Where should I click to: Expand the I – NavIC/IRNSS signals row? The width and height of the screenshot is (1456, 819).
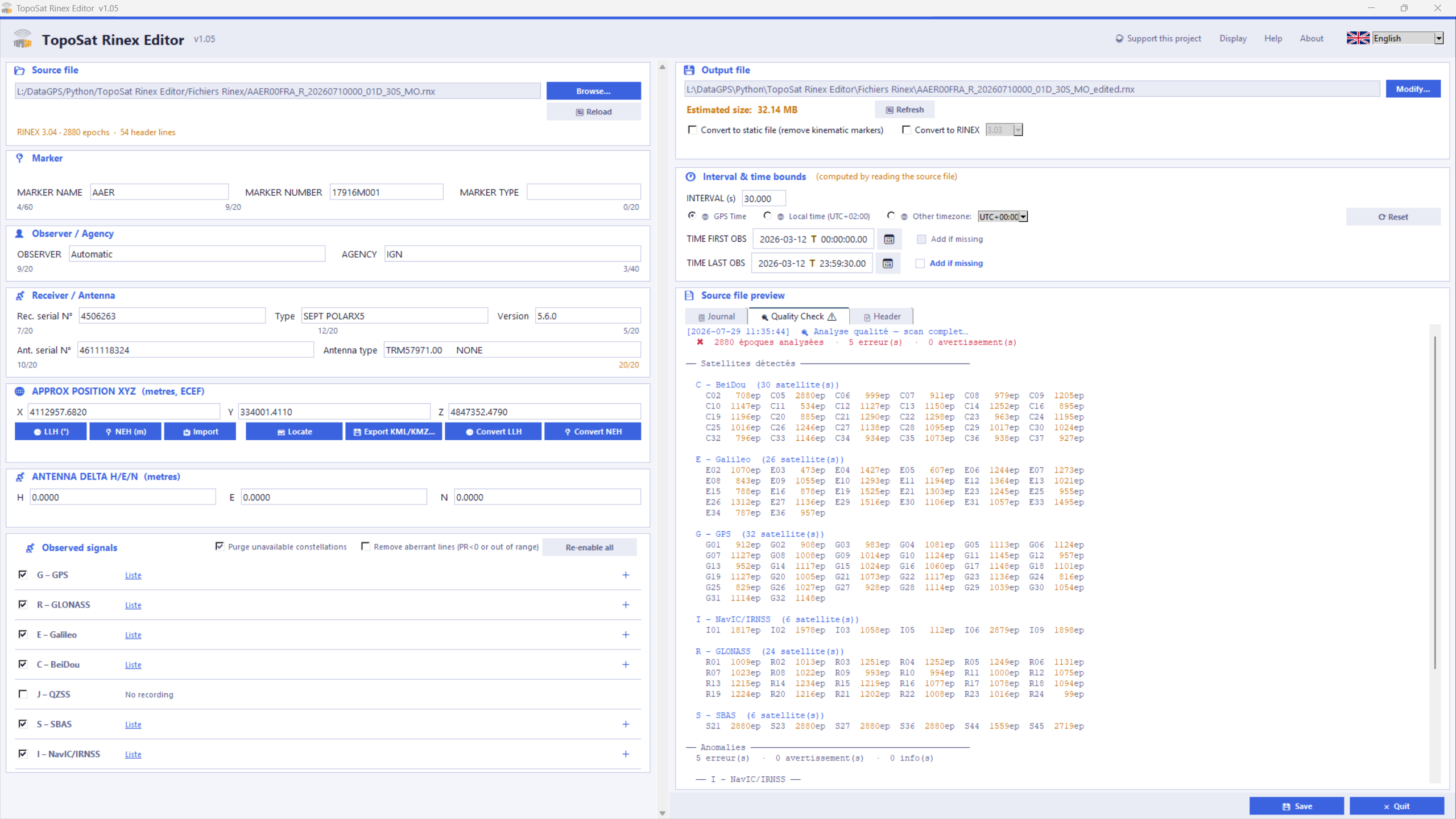coord(626,754)
